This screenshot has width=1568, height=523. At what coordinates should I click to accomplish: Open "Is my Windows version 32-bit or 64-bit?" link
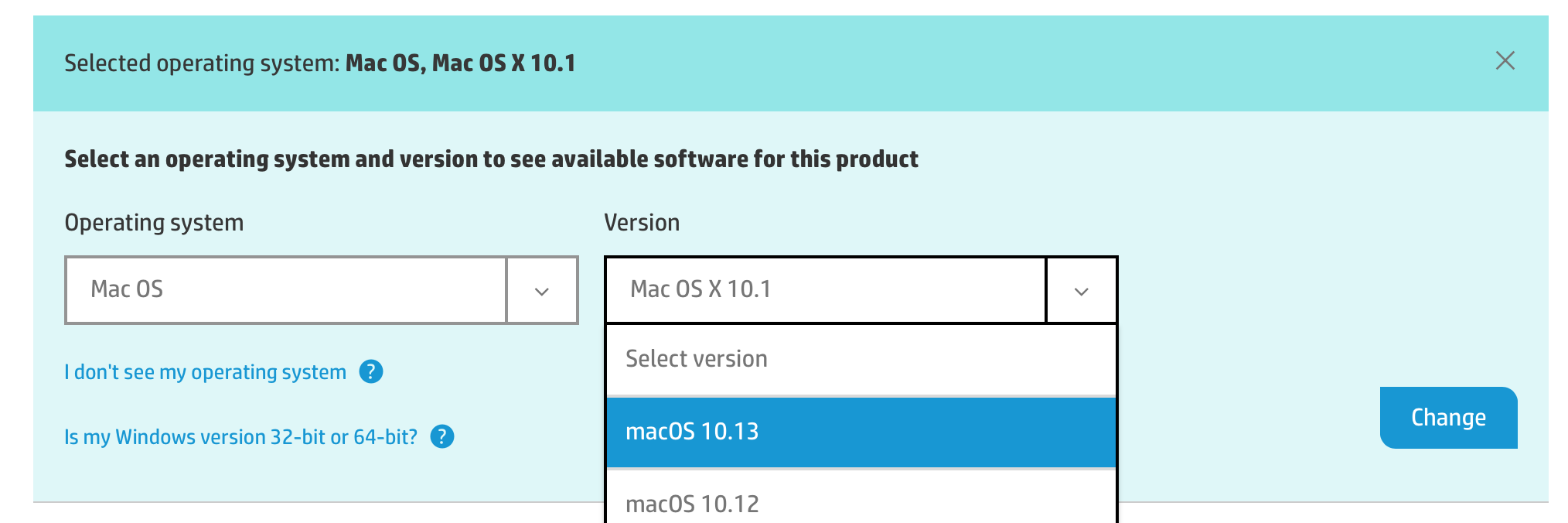coord(240,437)
